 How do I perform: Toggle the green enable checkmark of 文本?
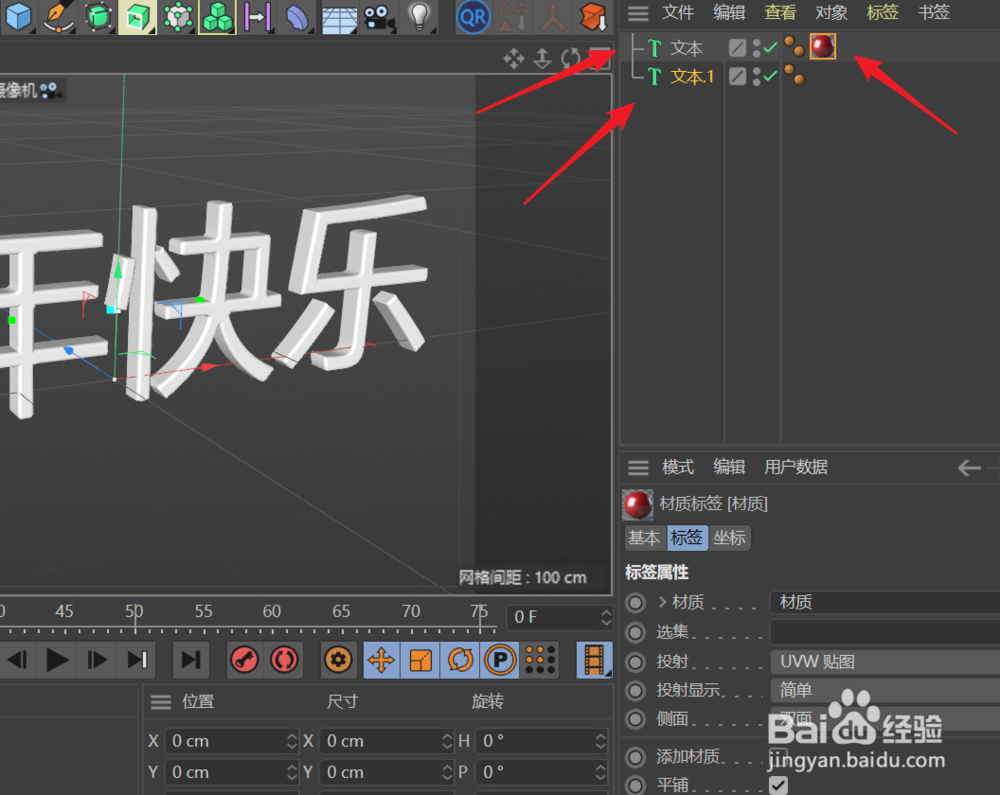click(x=770, y=46)
